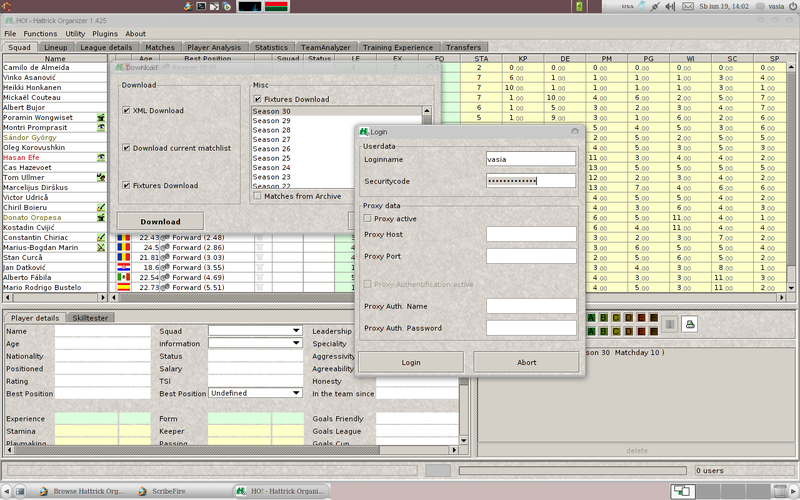
Task: Switch to the Statistics tab
Action: coord(271,47)
